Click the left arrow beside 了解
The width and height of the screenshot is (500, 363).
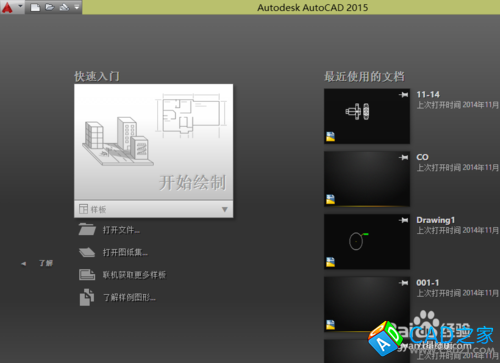point(23,264)
